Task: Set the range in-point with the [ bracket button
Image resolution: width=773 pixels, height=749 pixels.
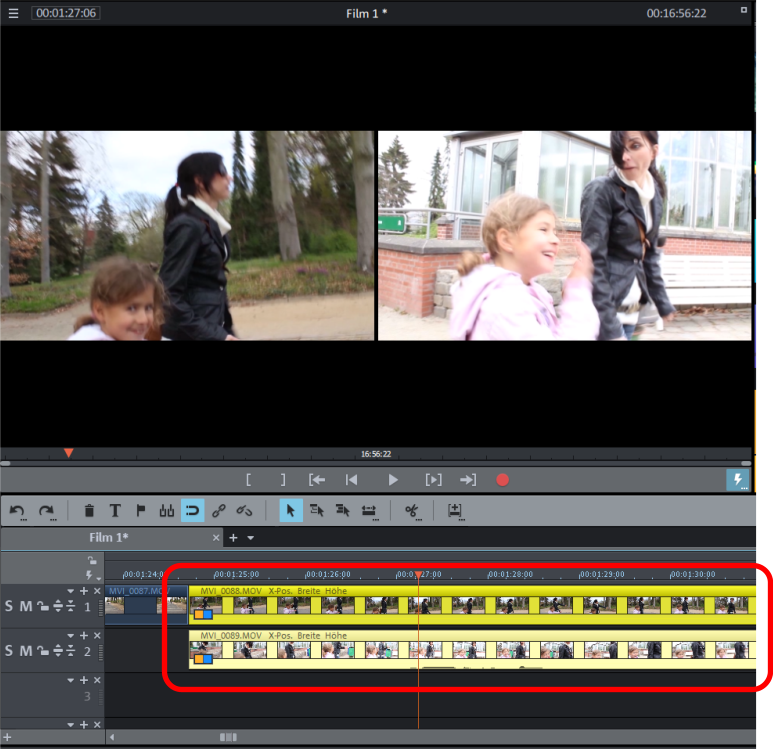Action: (248, 480)
